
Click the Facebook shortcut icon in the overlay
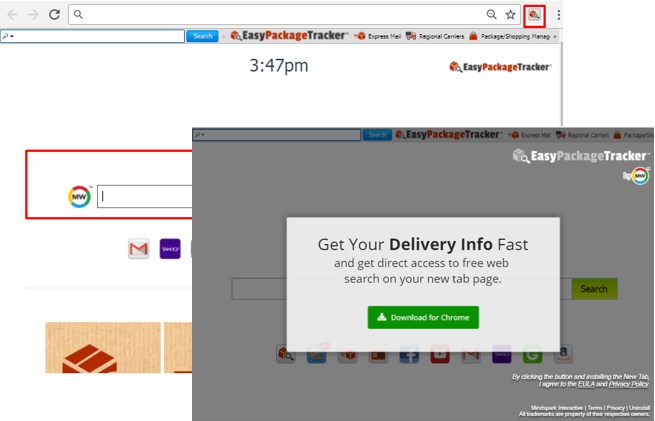point(409,354)
